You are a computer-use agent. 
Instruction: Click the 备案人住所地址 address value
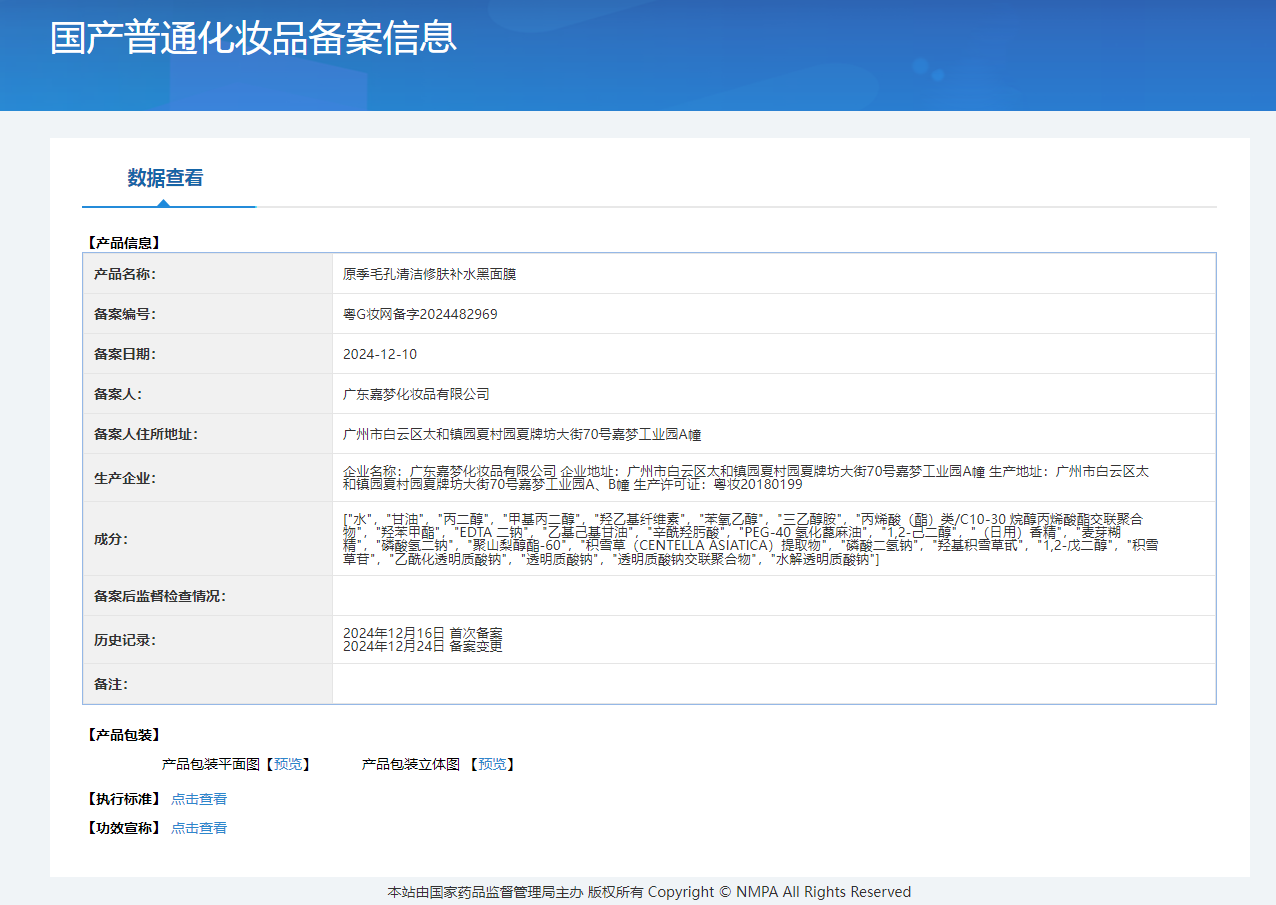pyautogui.click(x=522, y=434)
